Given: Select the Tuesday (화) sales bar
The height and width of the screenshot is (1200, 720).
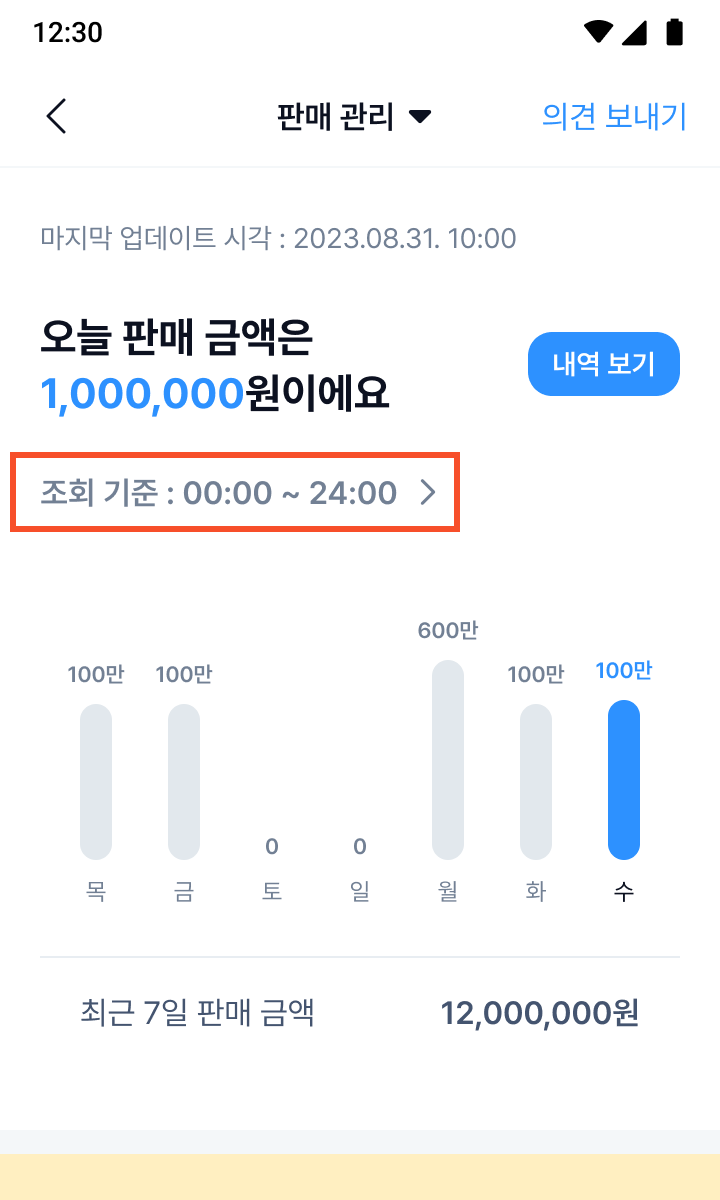Looking at the screenshot, I should [536, 781].
